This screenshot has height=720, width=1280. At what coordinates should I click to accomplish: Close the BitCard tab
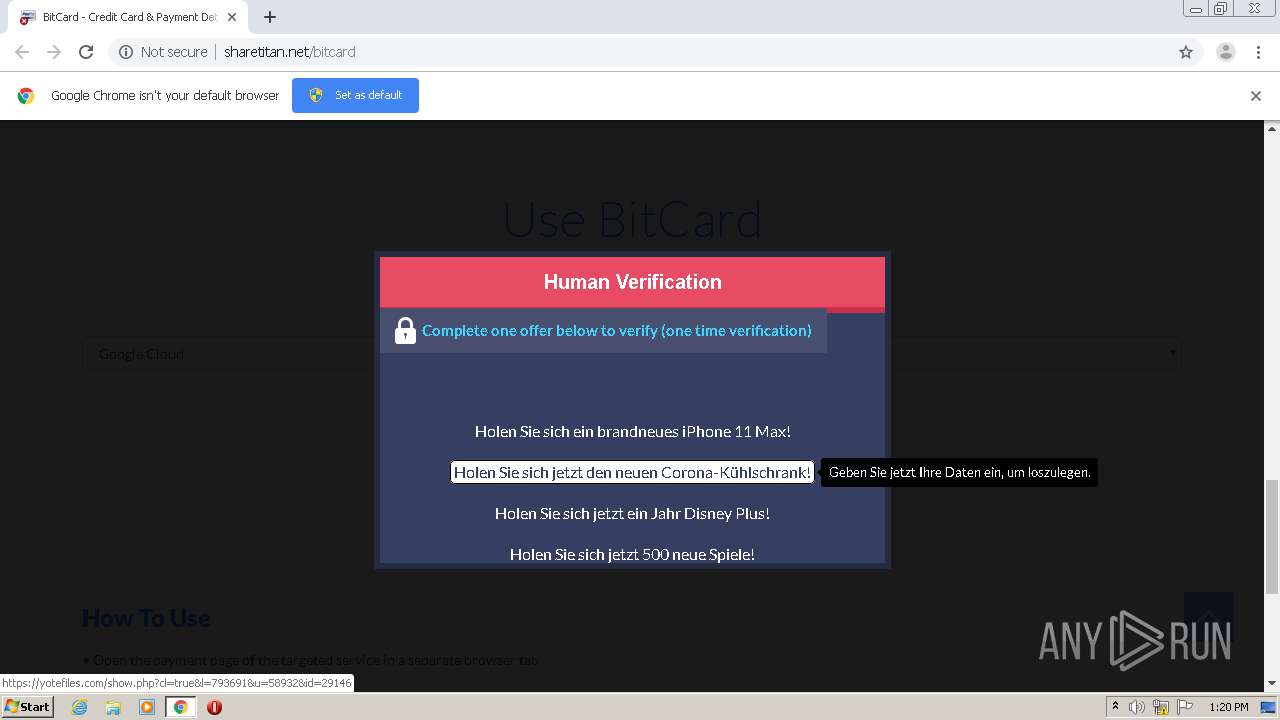(x=232, y=17)
